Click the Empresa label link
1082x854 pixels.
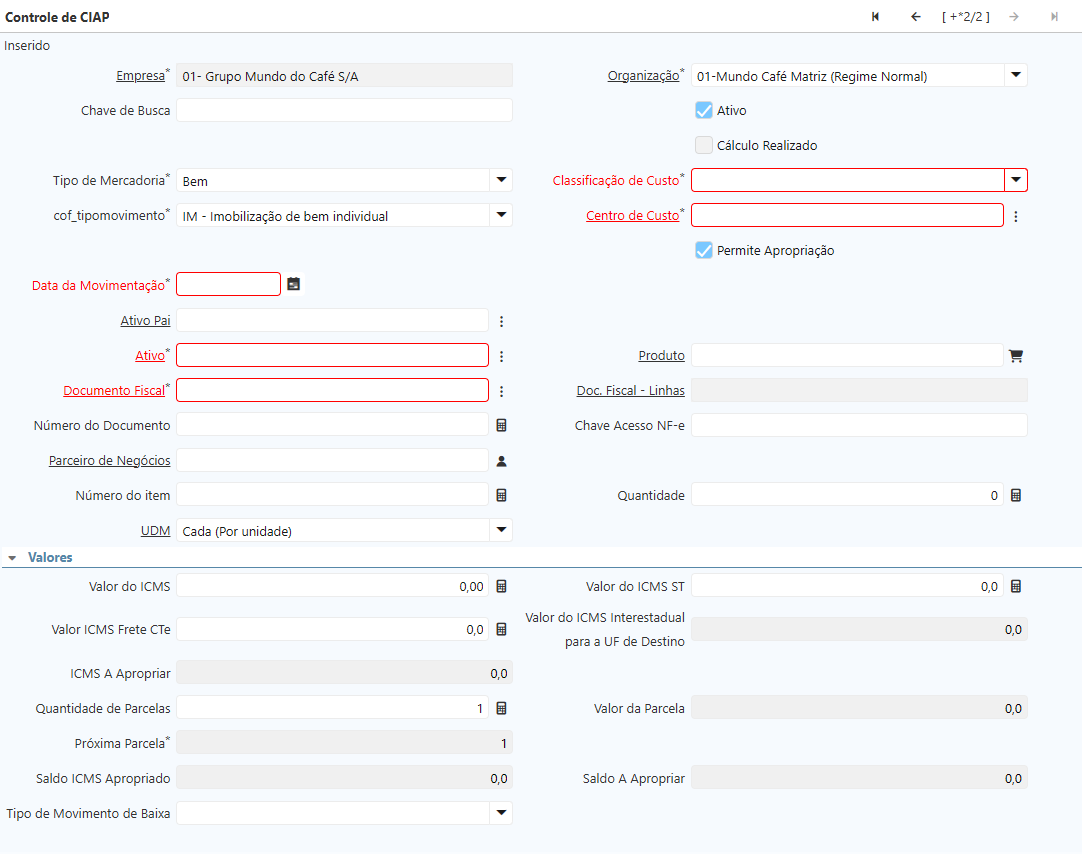pyautogui.click(x=140, y=76)
